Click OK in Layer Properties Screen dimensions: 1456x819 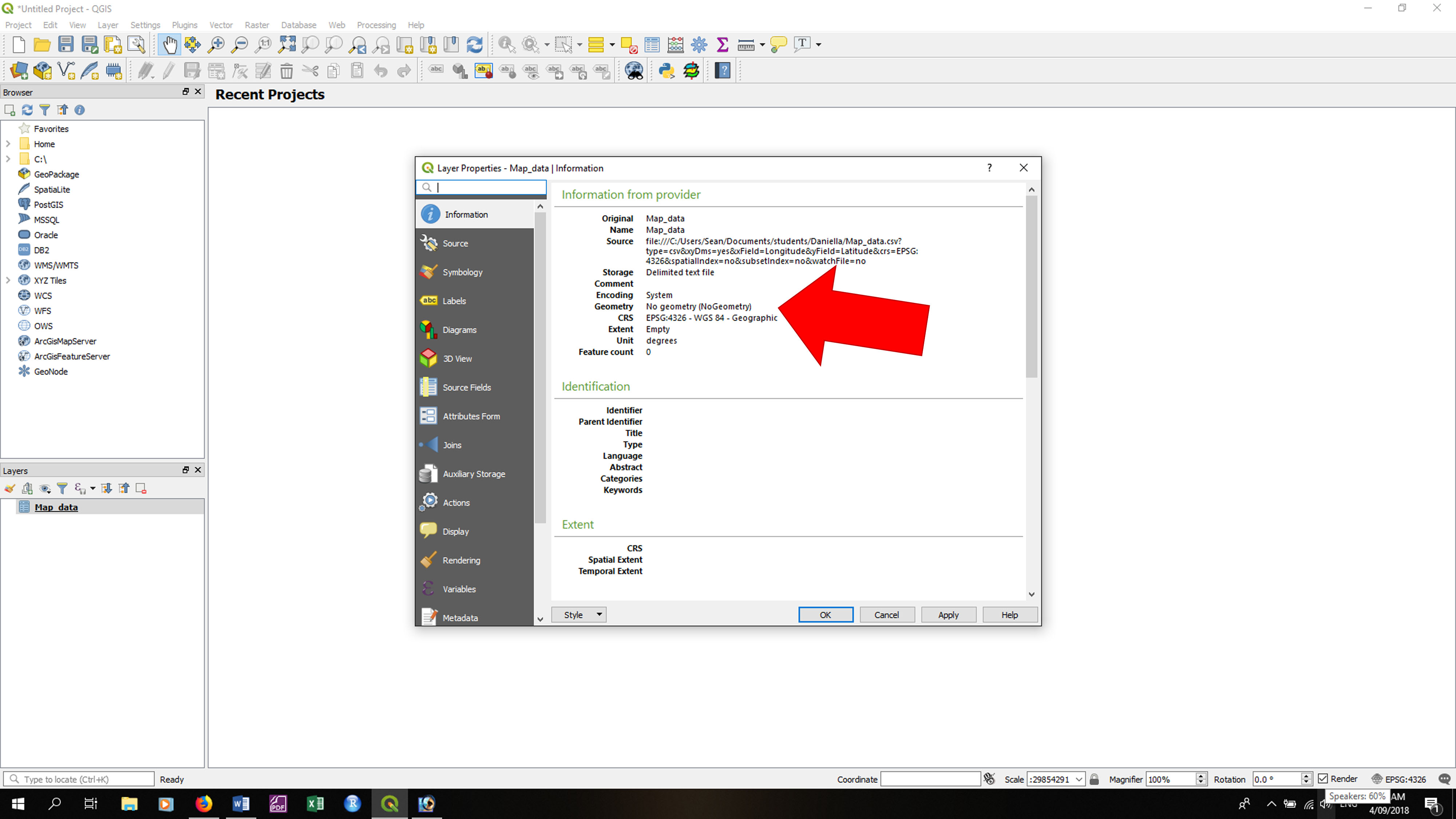825,614
